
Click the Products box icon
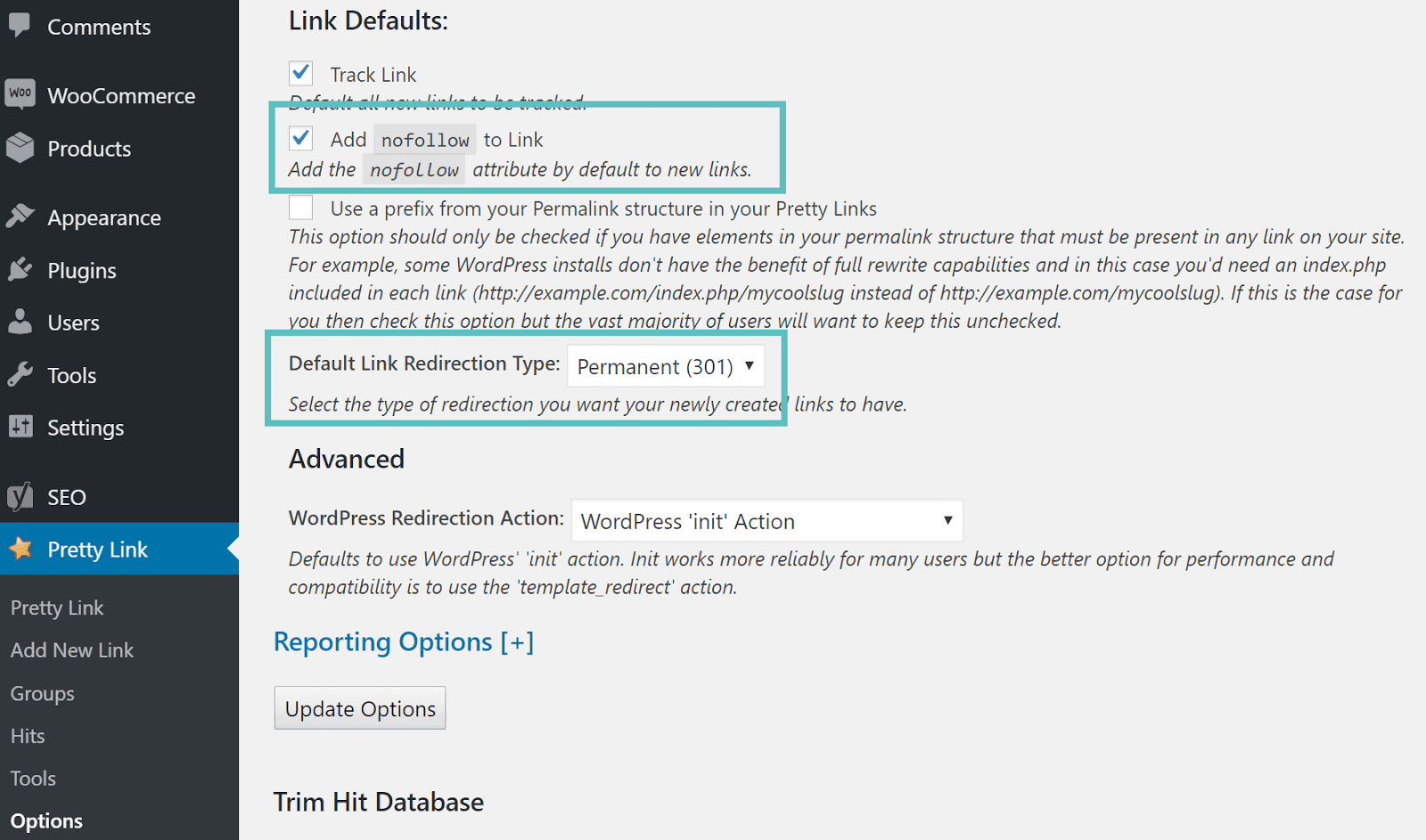coord(20,148)
